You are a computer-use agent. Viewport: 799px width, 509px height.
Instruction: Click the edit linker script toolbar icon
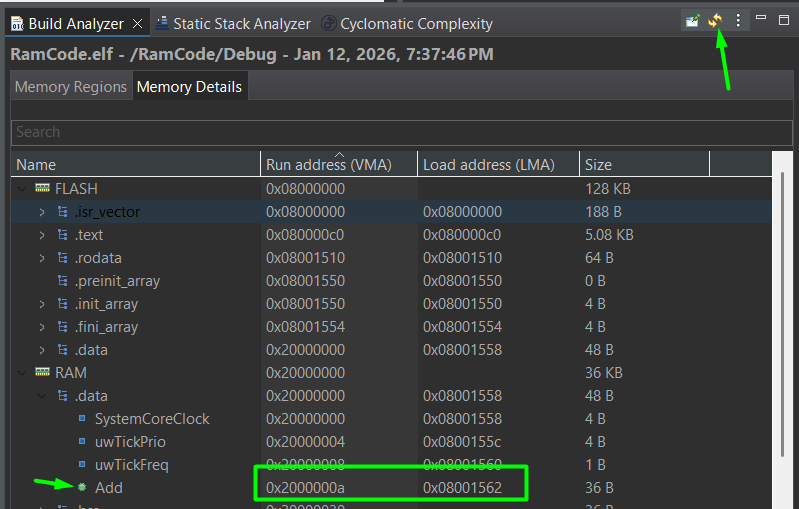coord(692,20)
